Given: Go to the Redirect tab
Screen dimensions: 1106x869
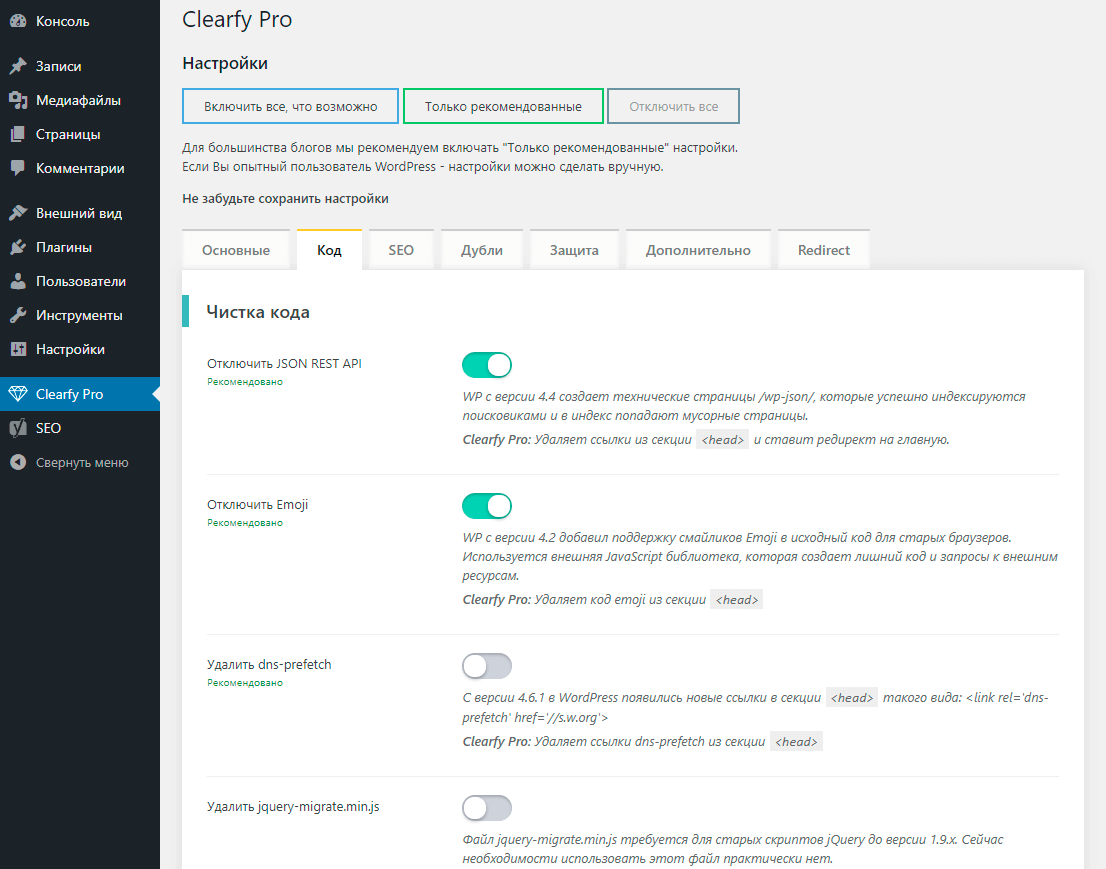Looking at the screenshot, I should coord(824,250).
